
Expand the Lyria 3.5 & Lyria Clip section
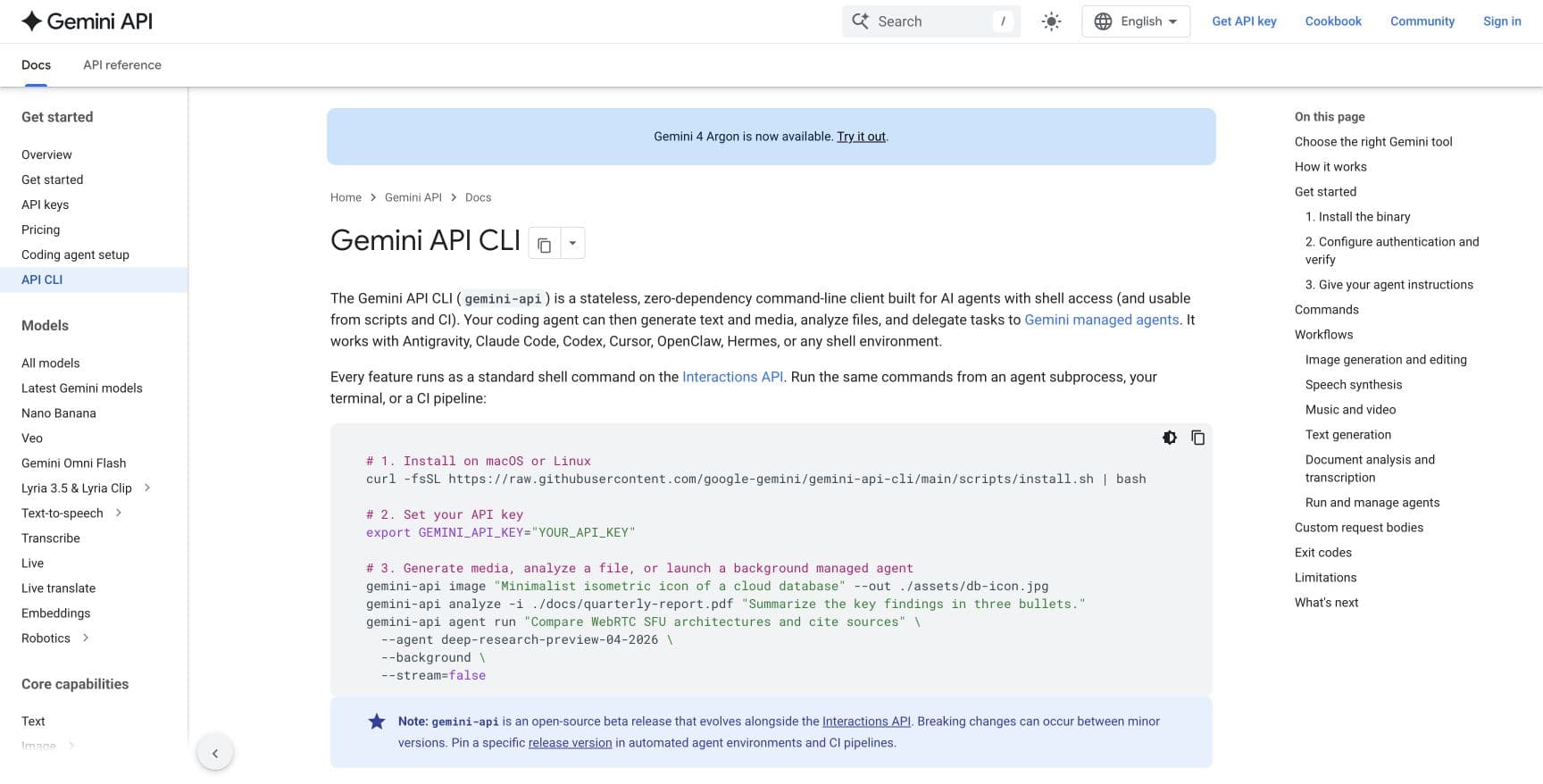pos(147,488)
